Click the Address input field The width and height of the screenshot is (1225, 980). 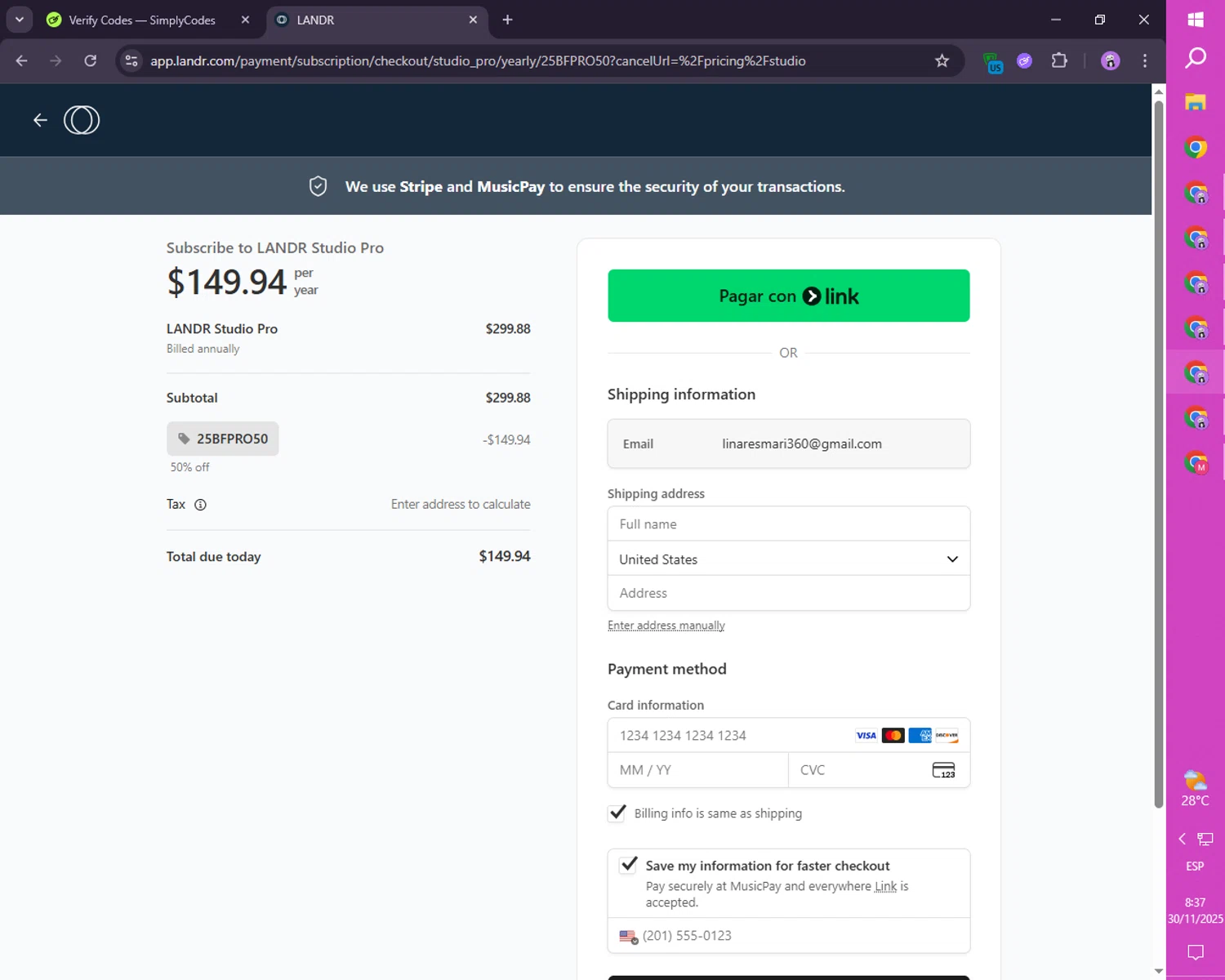tap(788, 594)
